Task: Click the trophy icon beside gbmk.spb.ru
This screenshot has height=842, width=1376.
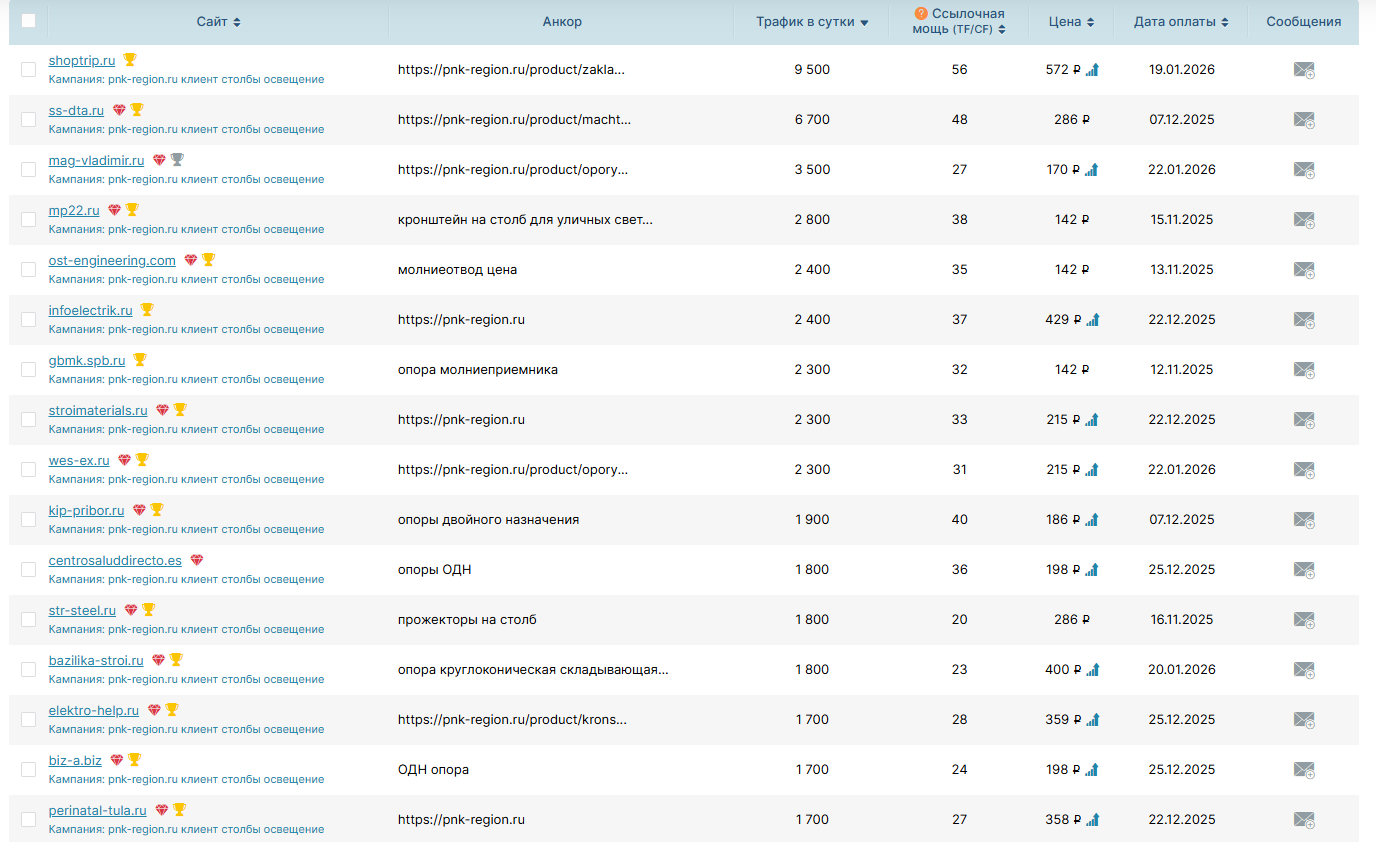Action: tap(140, 360)
